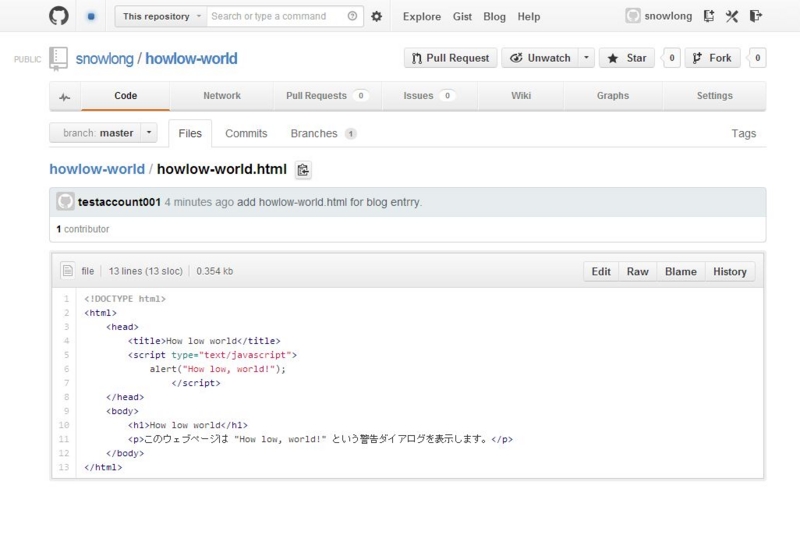Click the Edit file button

(601, 272)
